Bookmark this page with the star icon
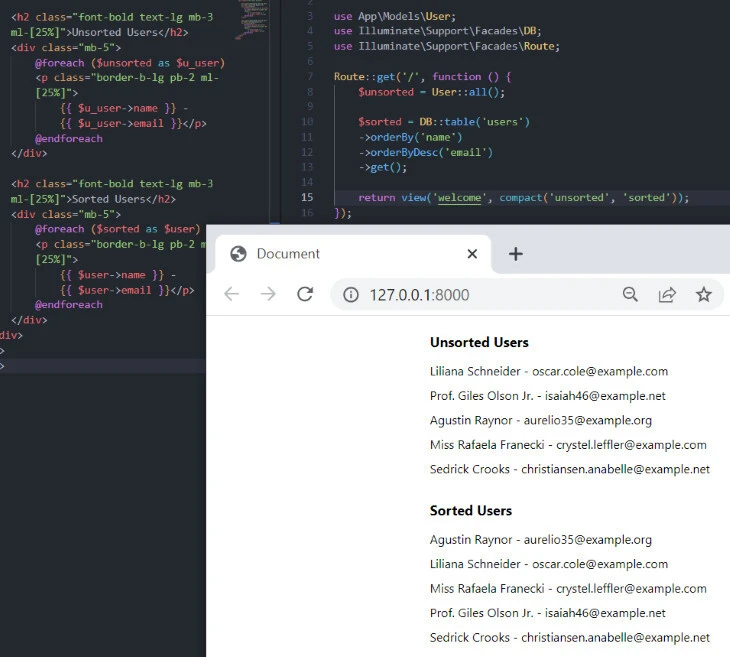 [704, 294]
